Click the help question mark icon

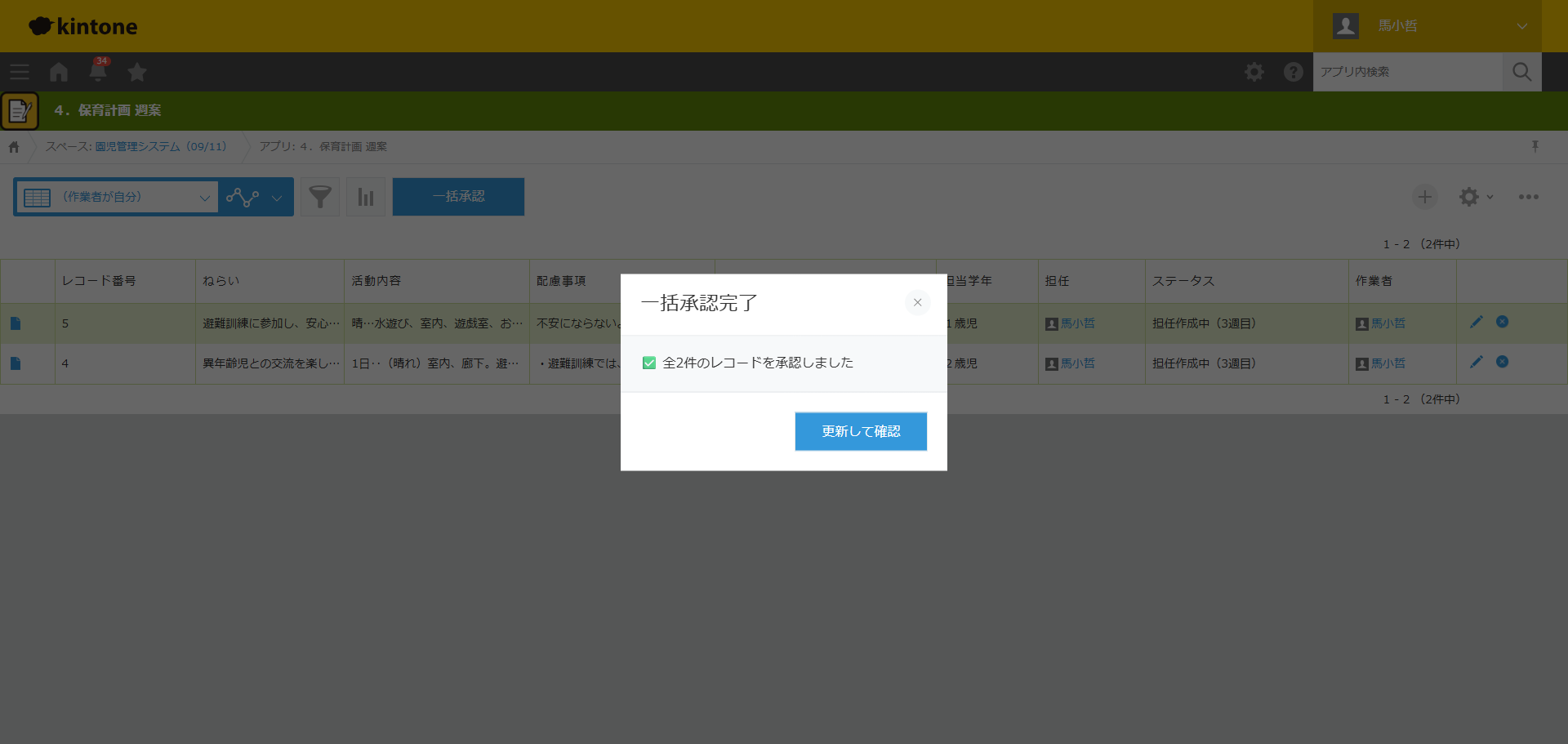coord(1293,72)
